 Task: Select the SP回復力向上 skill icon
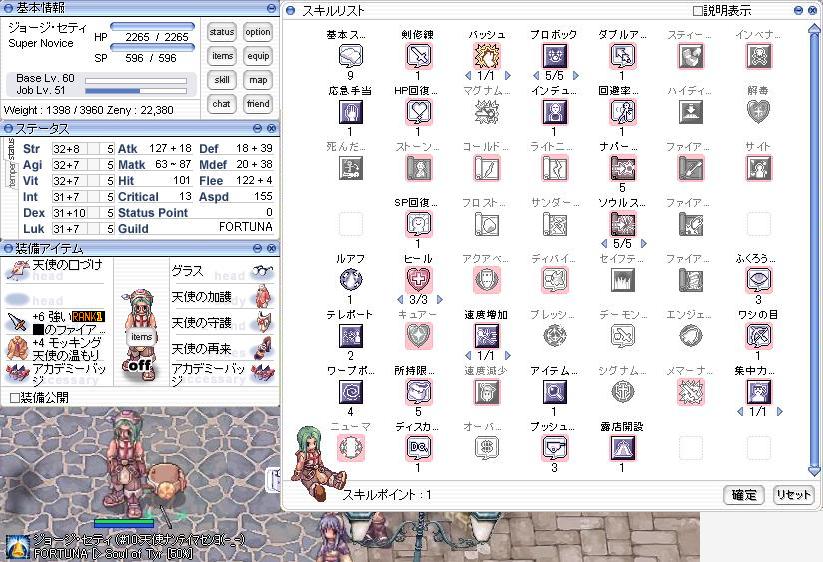(x=418, y=224)
